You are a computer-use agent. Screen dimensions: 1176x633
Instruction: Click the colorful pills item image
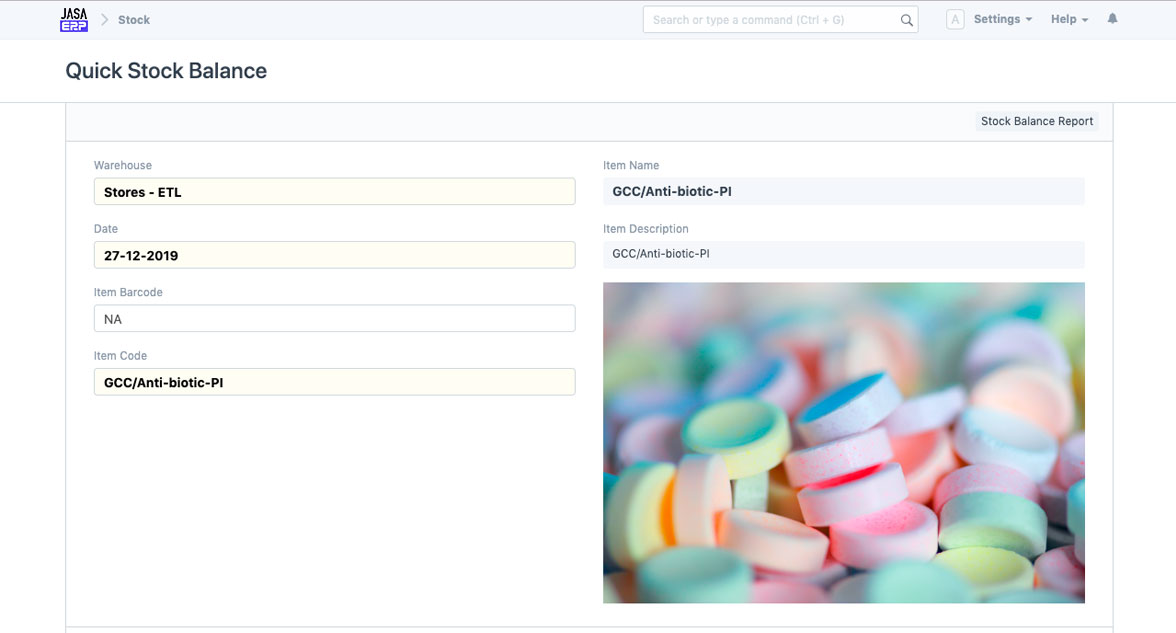pos(843,442)
